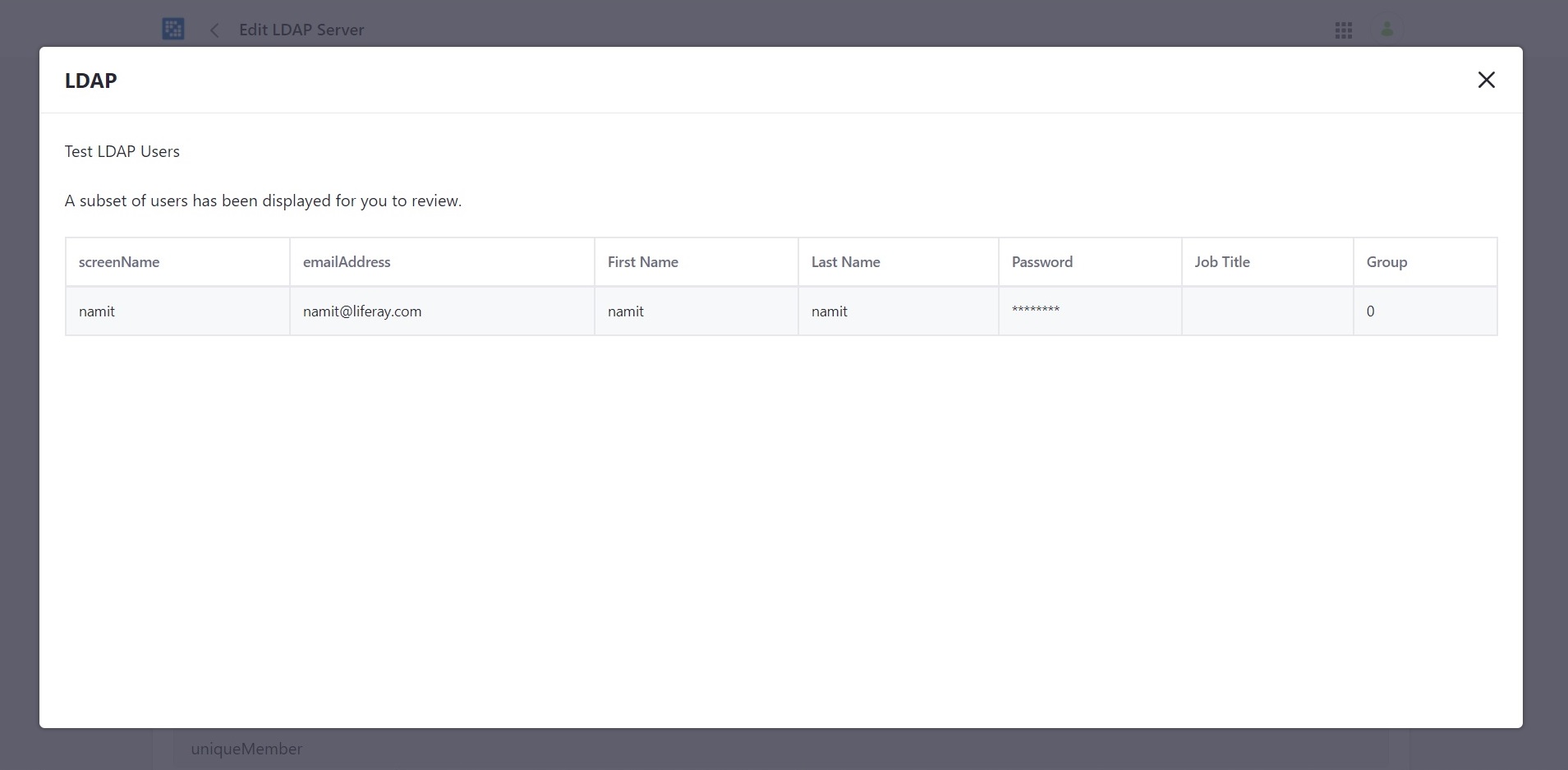Select the Group value 0 cell
Image resolution: width=1568 pixels, height=770 pixels.
1425,311
